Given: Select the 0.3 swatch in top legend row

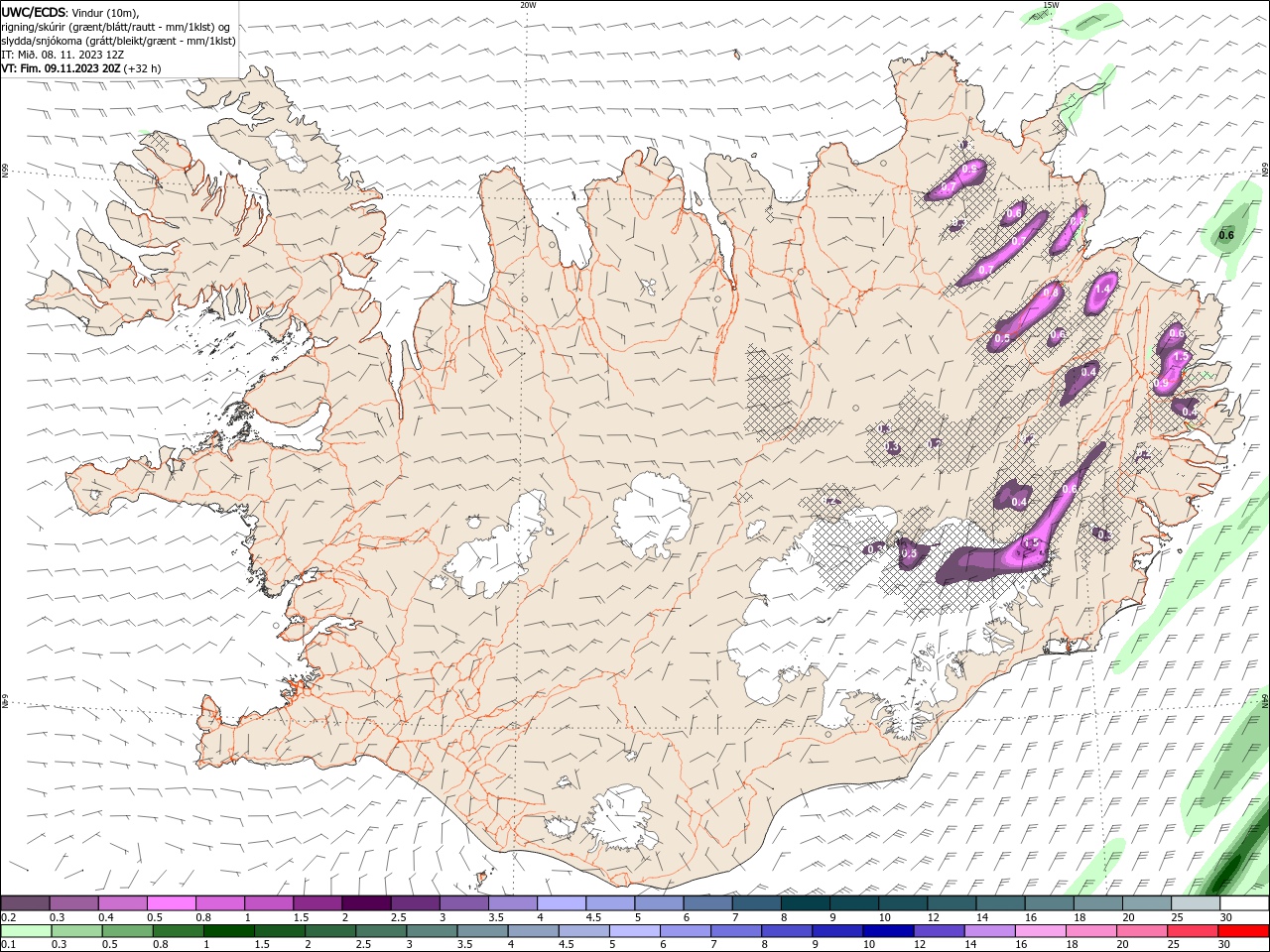Looking at the screenshot, I should pyautogui.click(x=73, y=903).
